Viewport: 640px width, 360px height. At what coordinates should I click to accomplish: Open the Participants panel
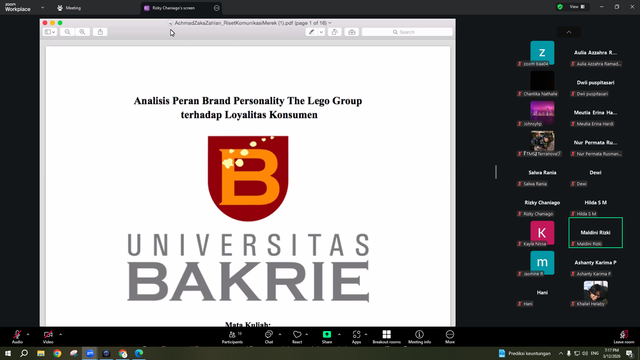(232, 337)
